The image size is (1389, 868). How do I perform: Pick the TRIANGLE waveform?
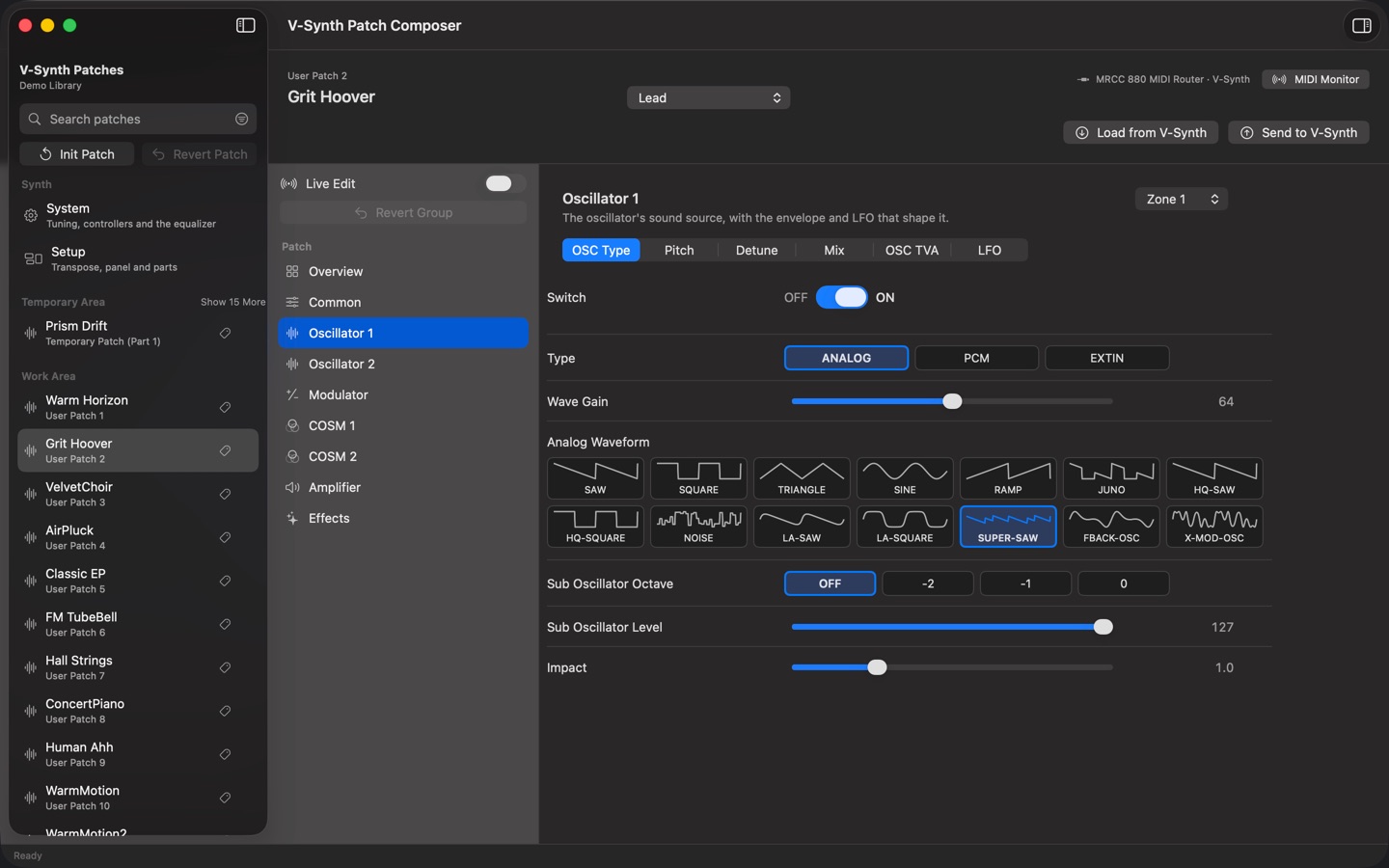(802, 478)
